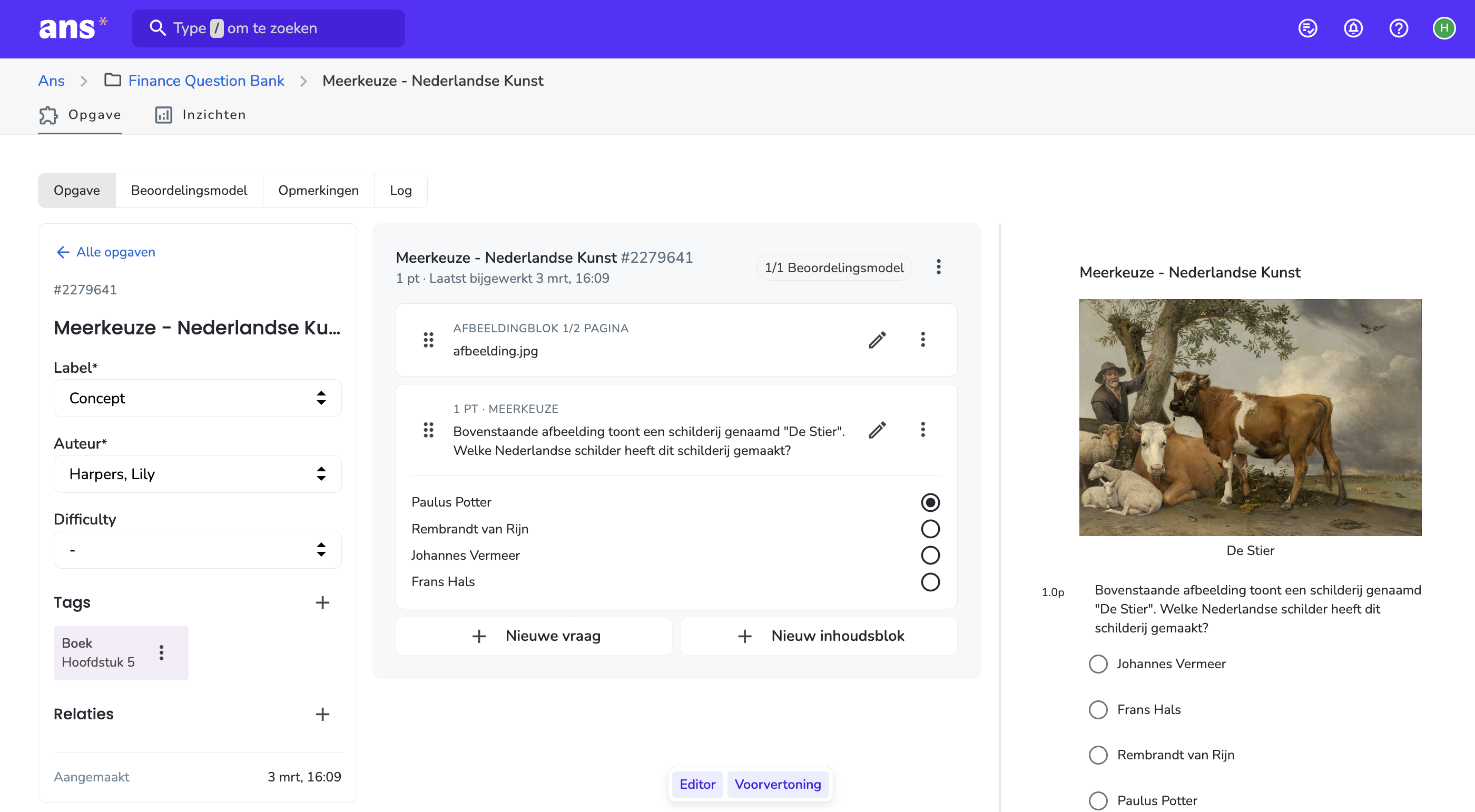Click the folder icon before Finance Question Bank

pyautogui.click(x=113, y=80)
